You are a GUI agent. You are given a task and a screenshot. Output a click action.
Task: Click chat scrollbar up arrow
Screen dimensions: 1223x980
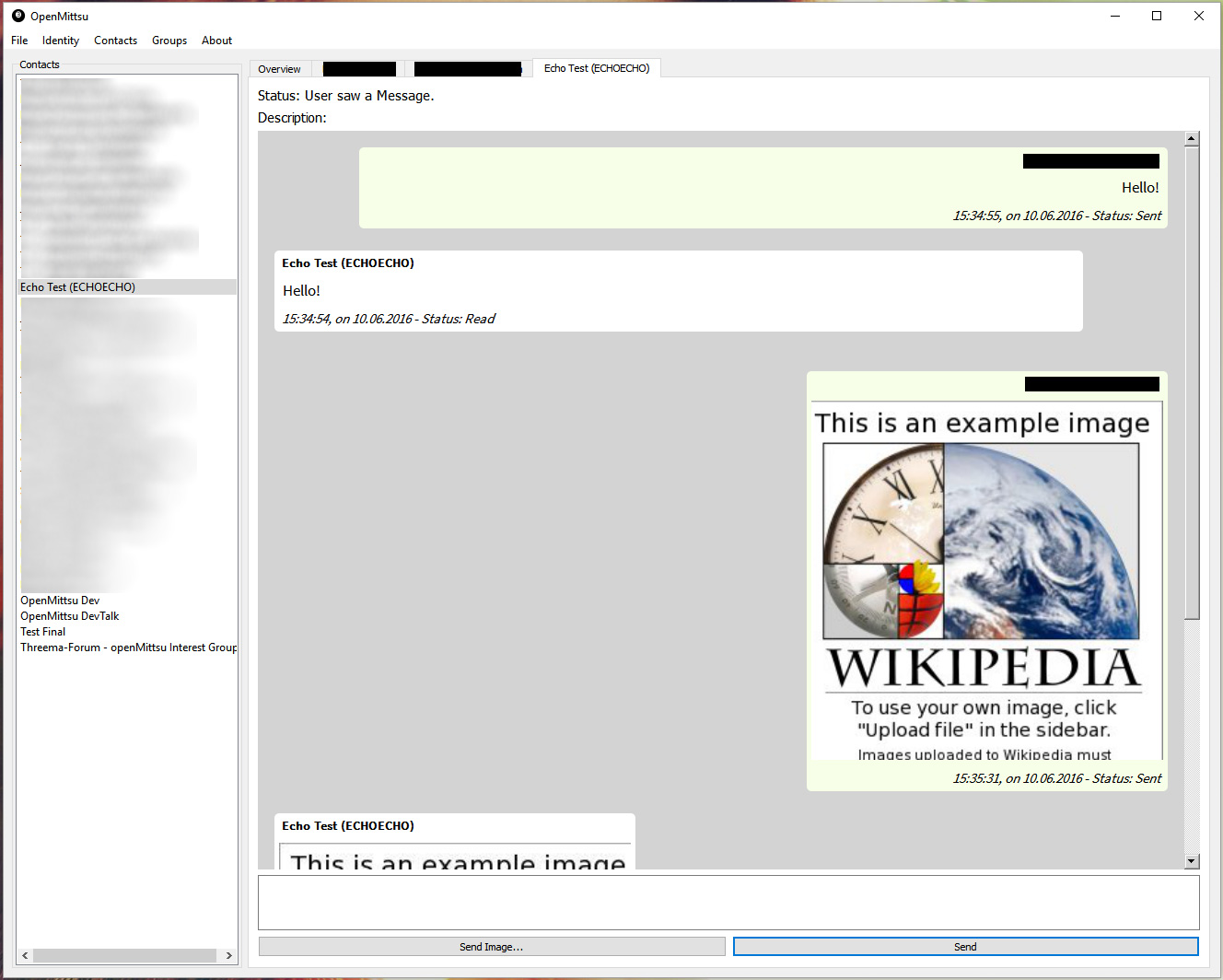coord(1192,139)
